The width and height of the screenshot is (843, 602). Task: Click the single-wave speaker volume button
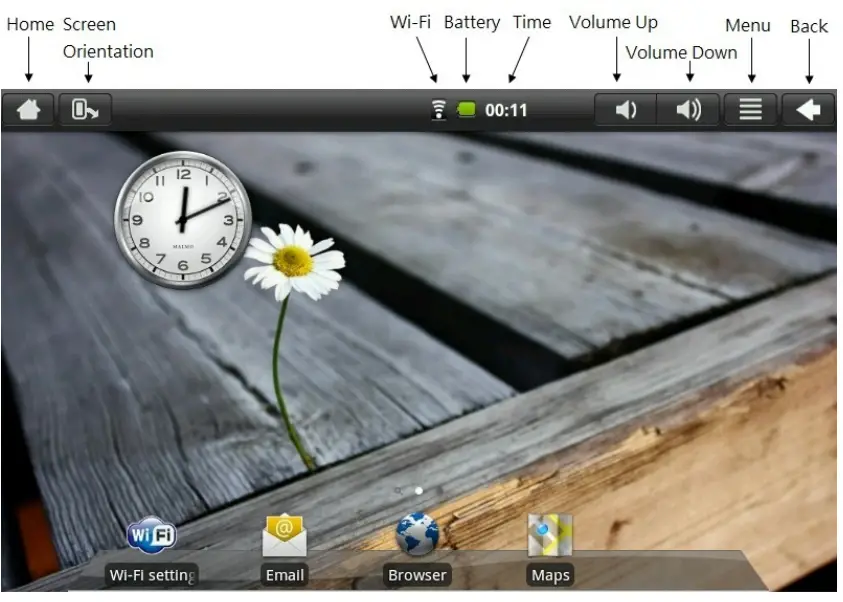[x=625, y=110]
